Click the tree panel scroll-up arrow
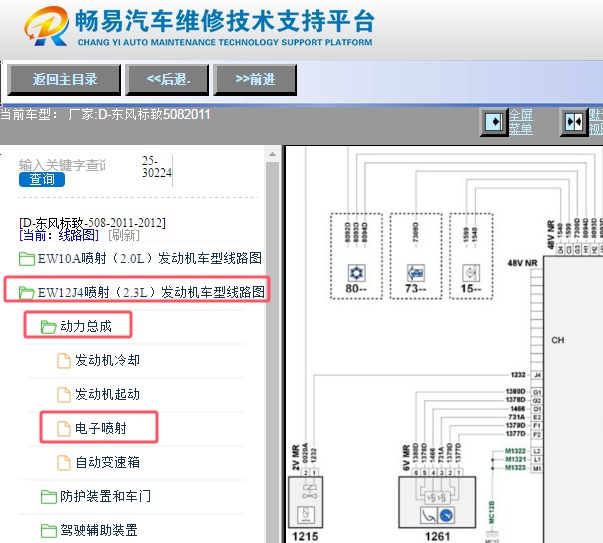 272,154
